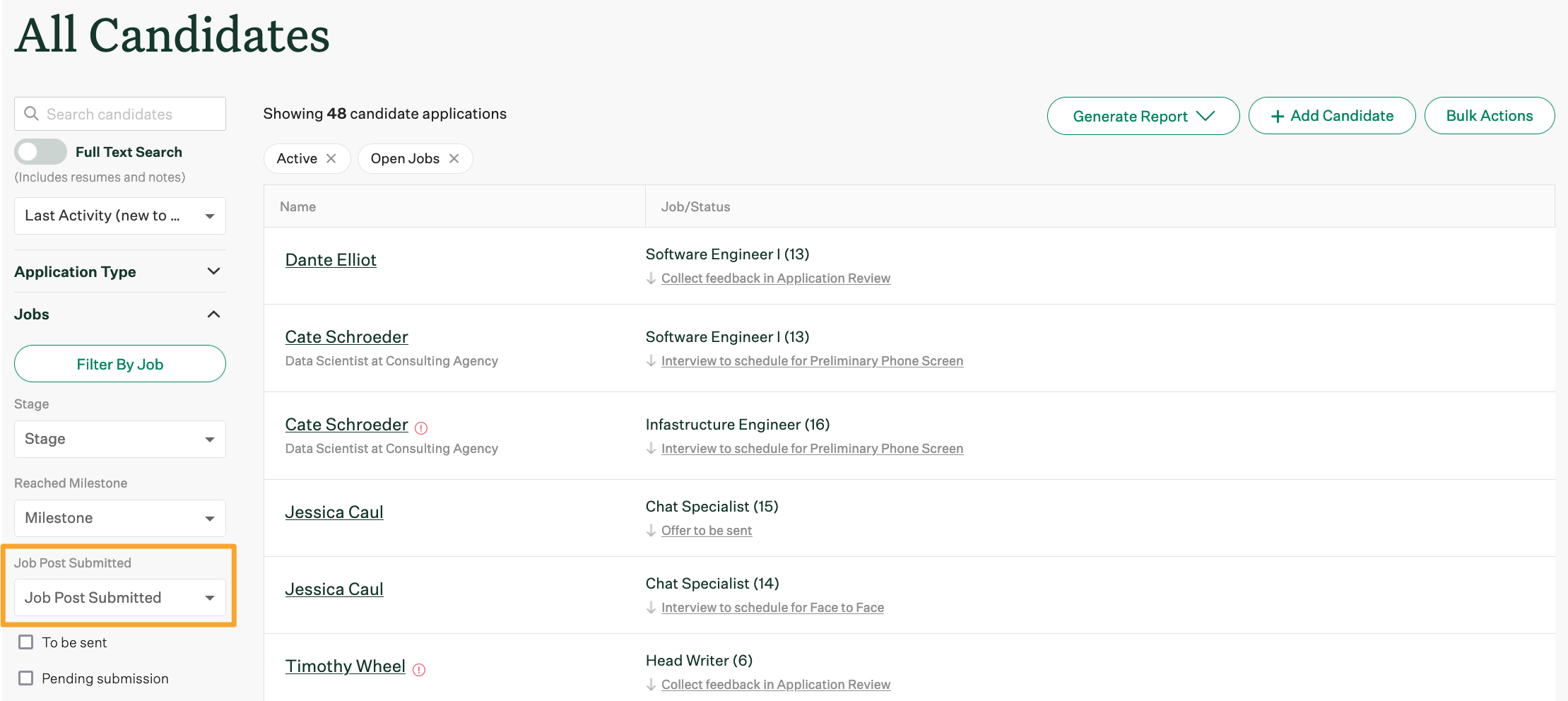Open the Job Post Submitted dropdown
This screenshot has width=1568, height=701.
click(x=119, y=597)
